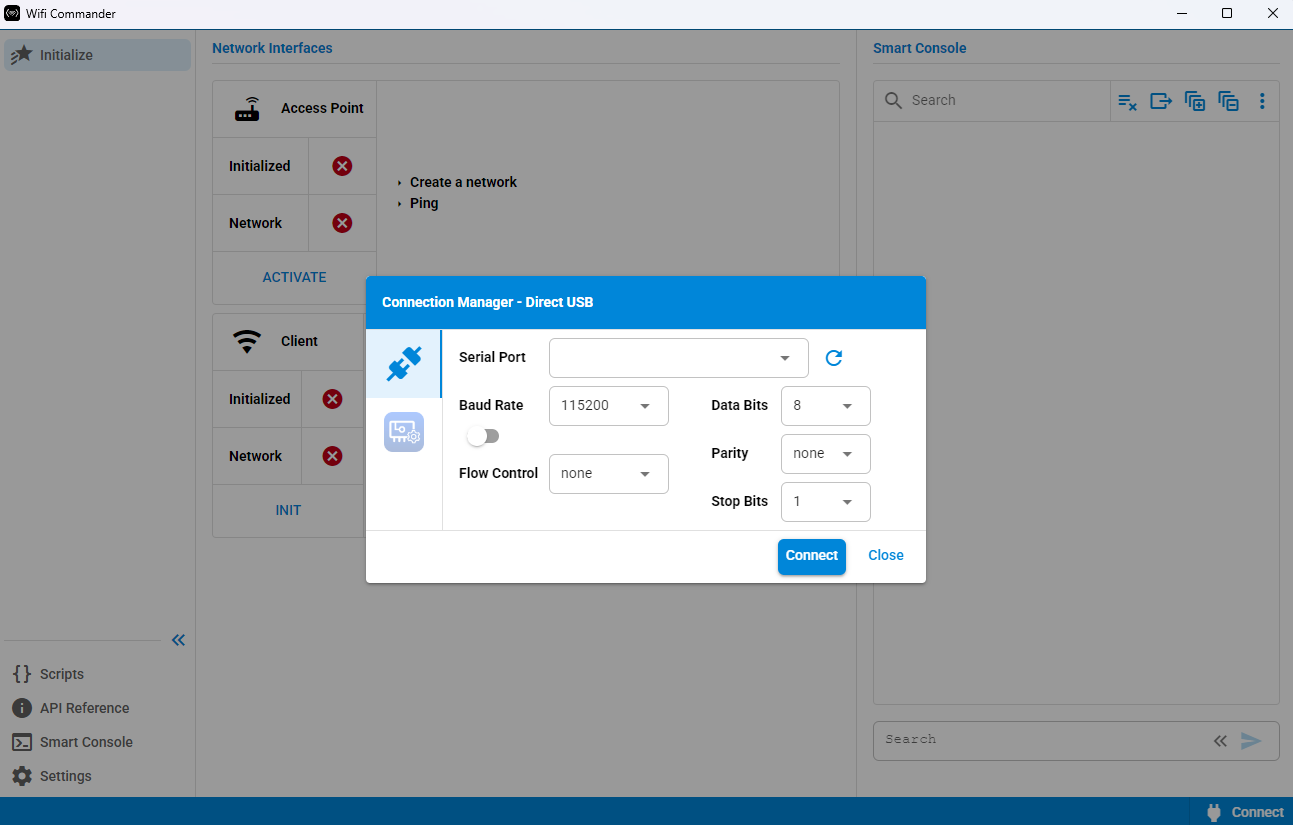
Task: Refresh the serial port list
Action: 834,358
